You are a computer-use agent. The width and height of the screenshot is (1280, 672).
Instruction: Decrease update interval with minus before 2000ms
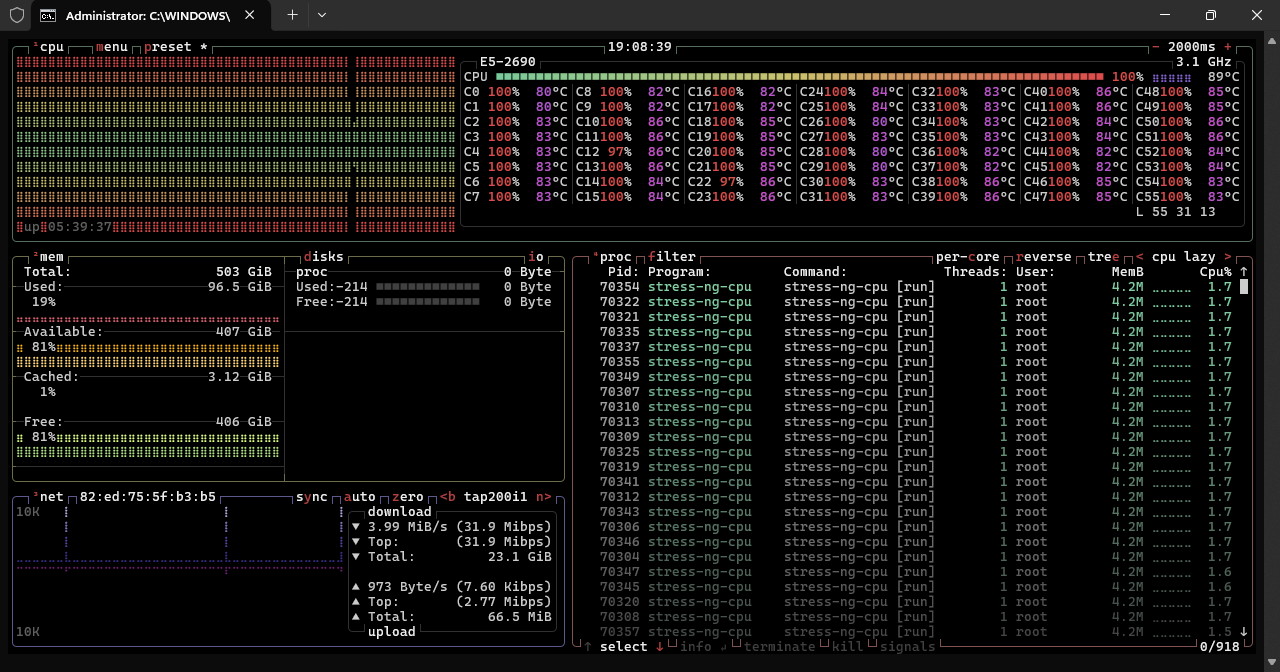tap(1156, 47)
